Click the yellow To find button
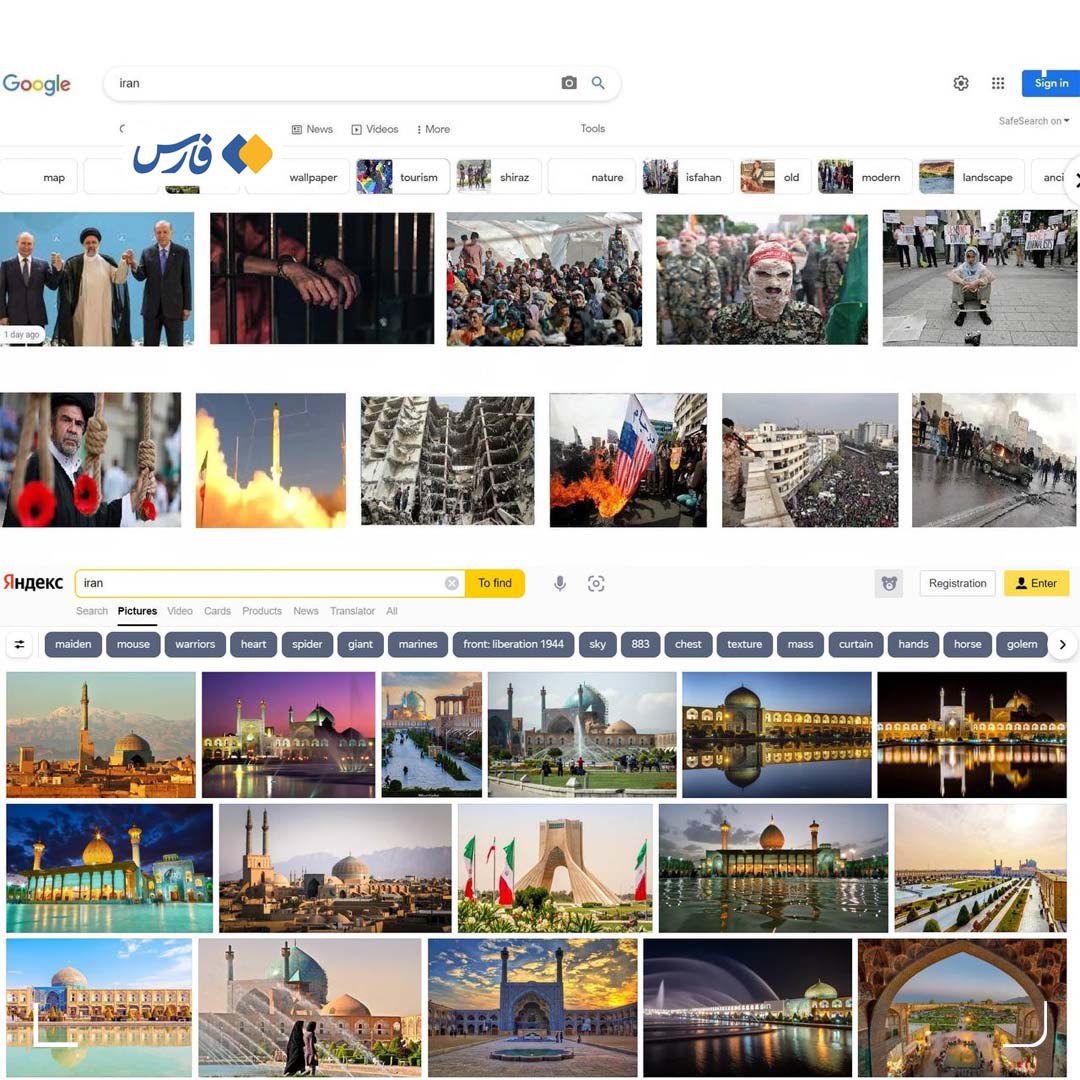Screen dimensions: 1080x1080 [x=495, y=583]
